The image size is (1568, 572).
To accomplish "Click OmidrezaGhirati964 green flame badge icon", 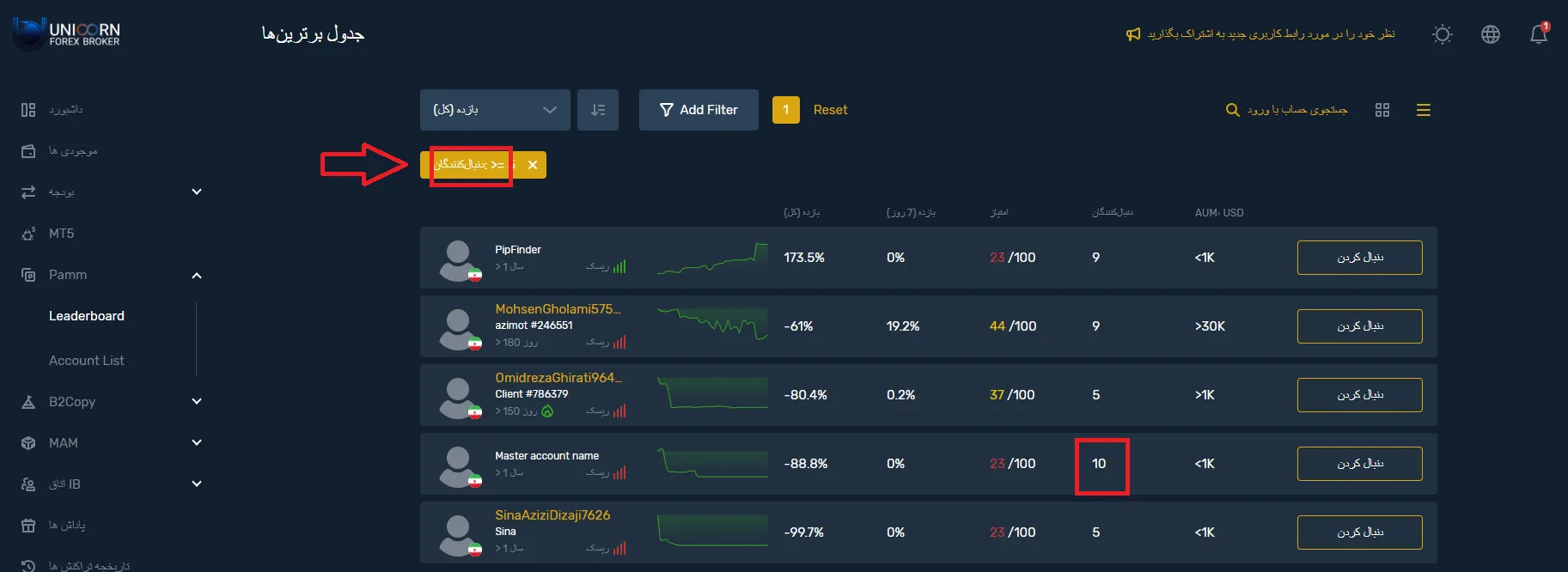I will pos(548,411).
